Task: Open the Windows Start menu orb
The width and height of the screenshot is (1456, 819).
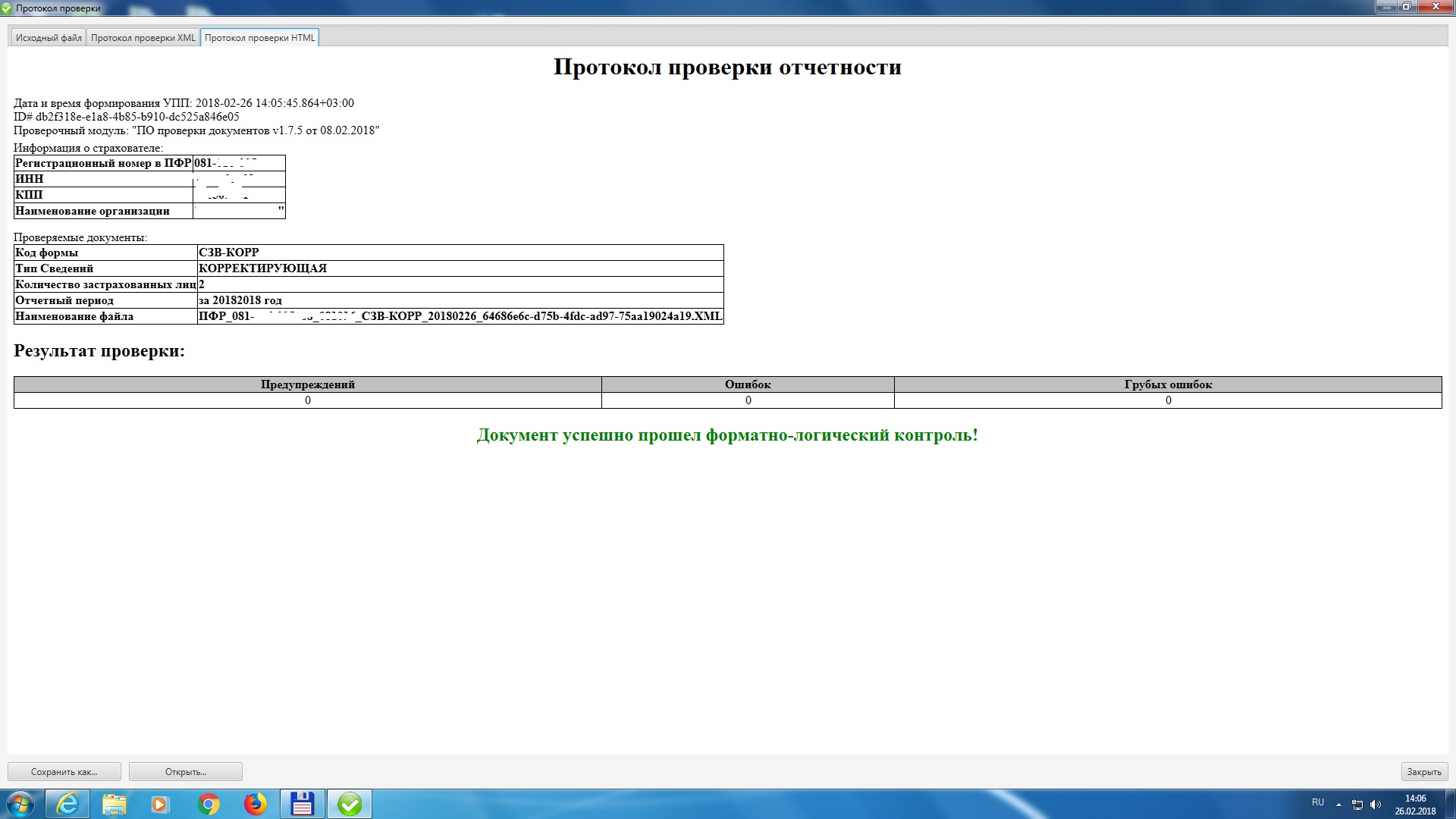Action: point(20,804)
